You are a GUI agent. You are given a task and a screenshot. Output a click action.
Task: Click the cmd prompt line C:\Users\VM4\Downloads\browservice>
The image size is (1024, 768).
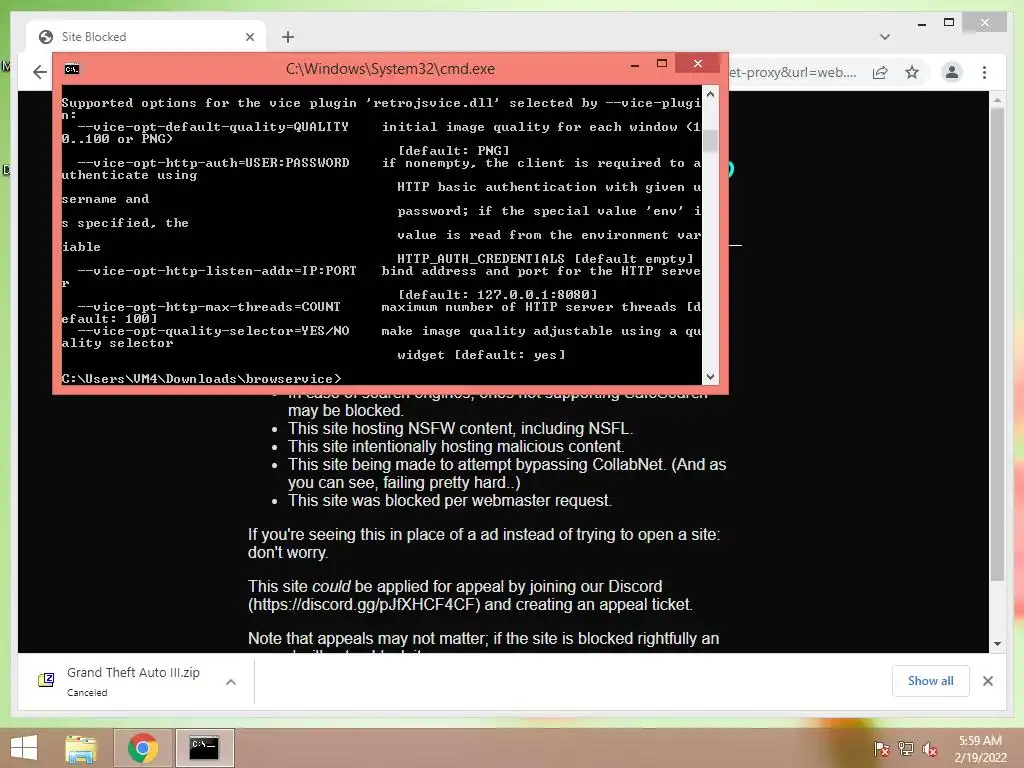pyautogui.click(x=201, y=379)
